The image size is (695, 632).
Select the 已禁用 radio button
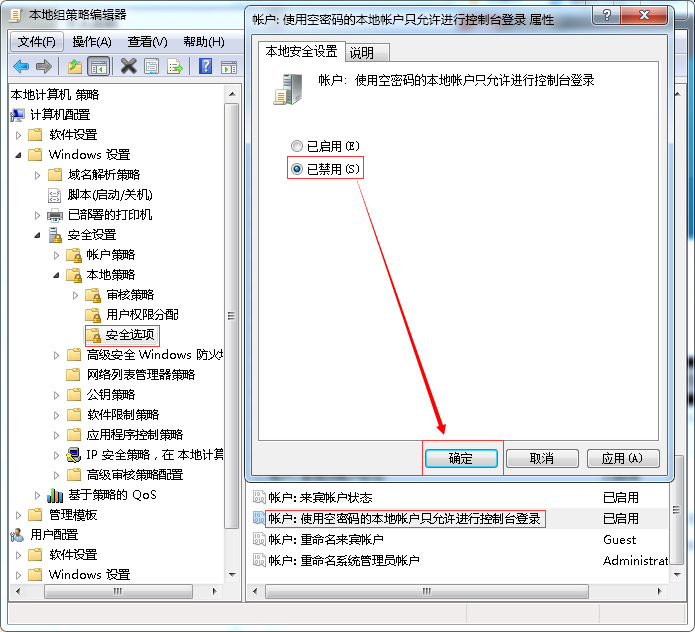coord(296,169)
